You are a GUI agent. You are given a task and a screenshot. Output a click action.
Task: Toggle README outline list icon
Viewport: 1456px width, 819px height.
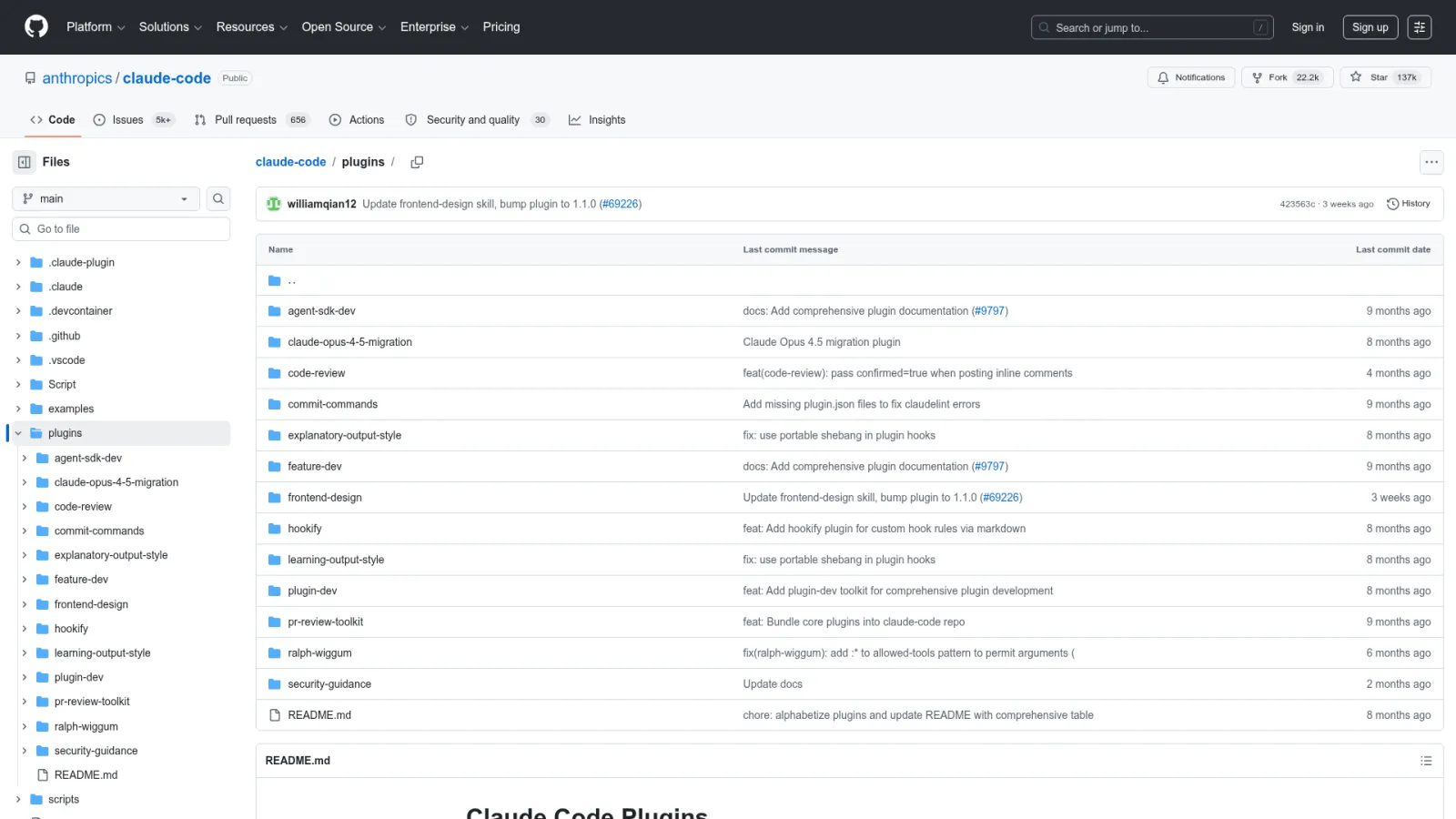[1426, 761]
